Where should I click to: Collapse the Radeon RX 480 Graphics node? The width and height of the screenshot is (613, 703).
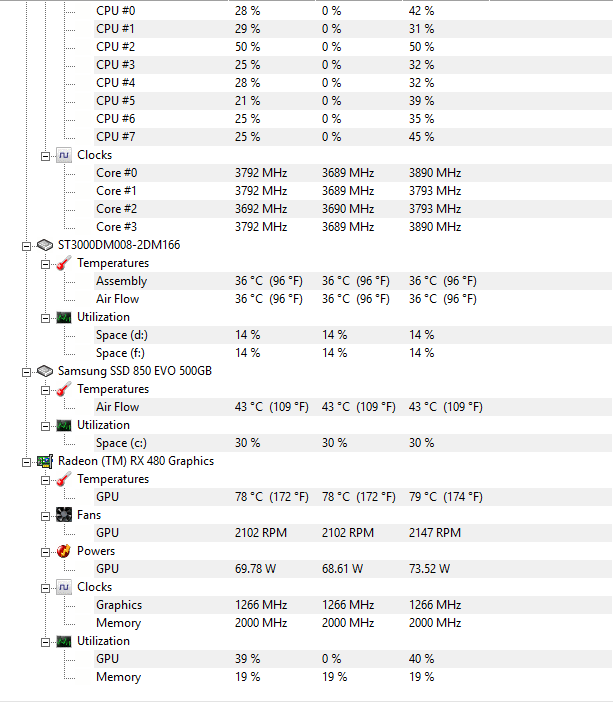(x=26, y=462)
